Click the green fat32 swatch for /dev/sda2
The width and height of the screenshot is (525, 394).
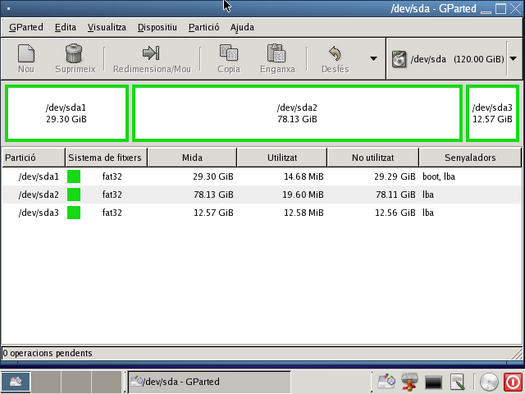(74, 194)
